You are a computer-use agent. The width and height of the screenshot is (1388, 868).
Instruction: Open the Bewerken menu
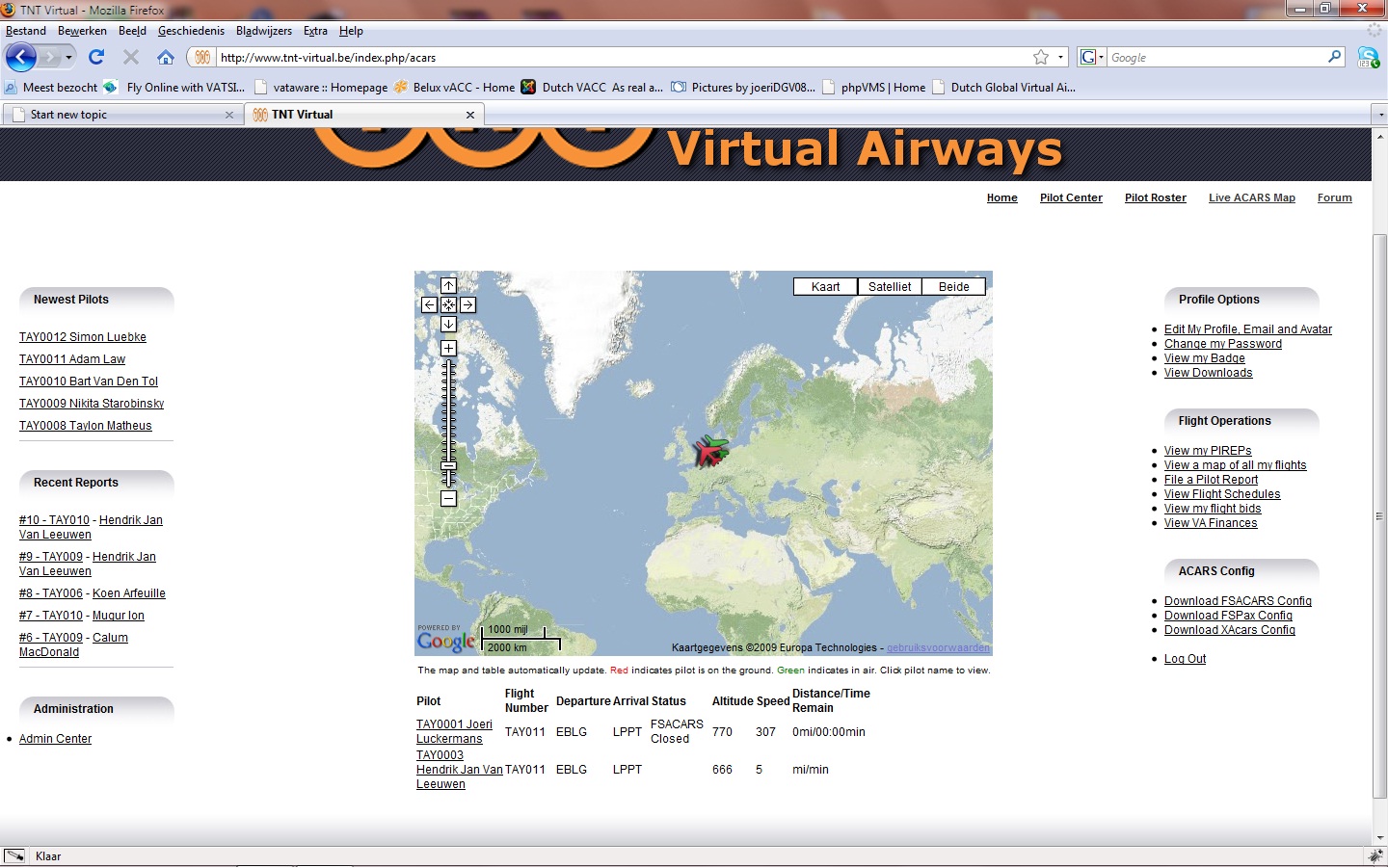pyautogui.click(x=82, y=31)
